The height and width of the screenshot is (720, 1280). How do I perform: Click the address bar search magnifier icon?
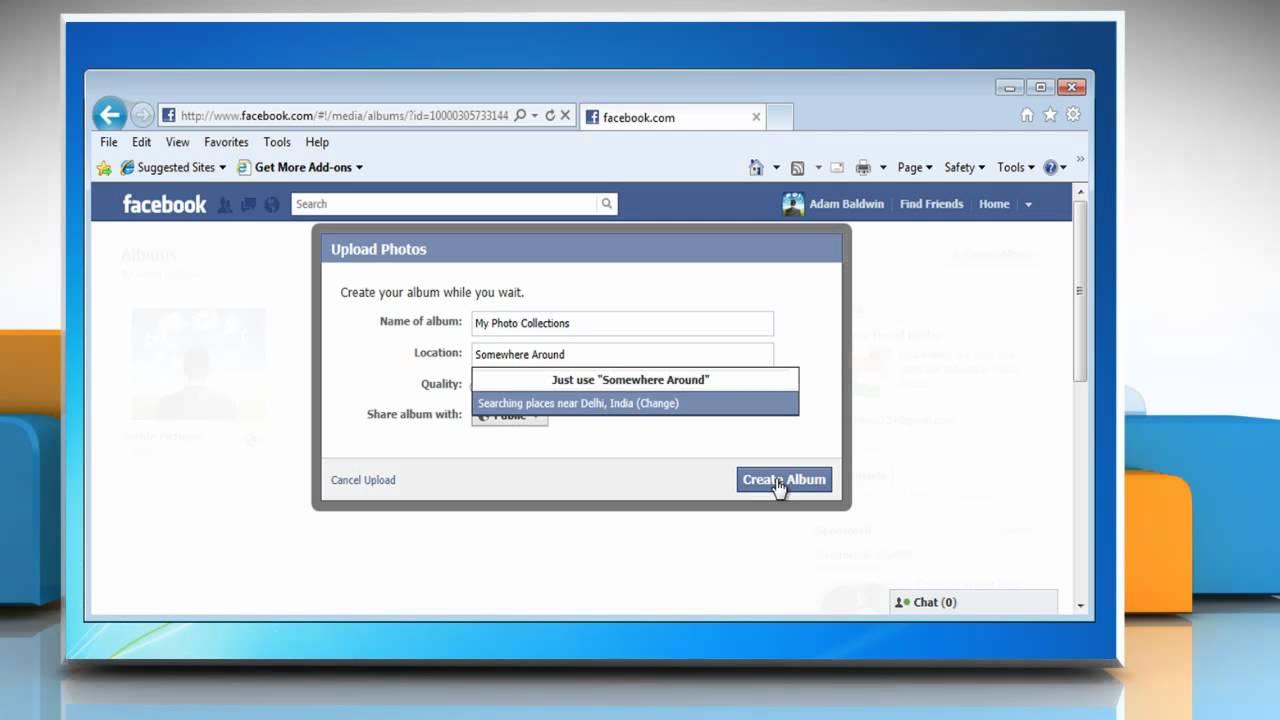click(x=519, y=116)
